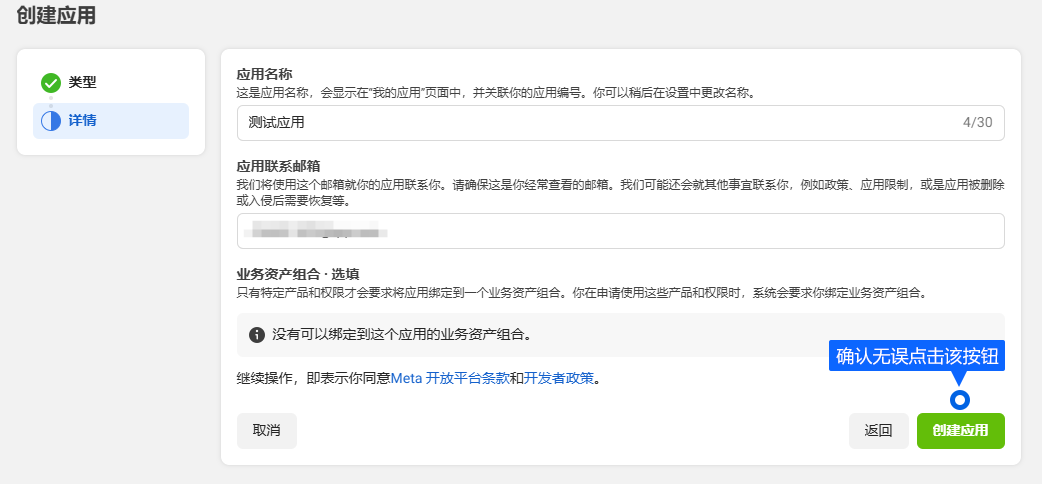Open the Meta 开放平台条款 link

(449, 379)
